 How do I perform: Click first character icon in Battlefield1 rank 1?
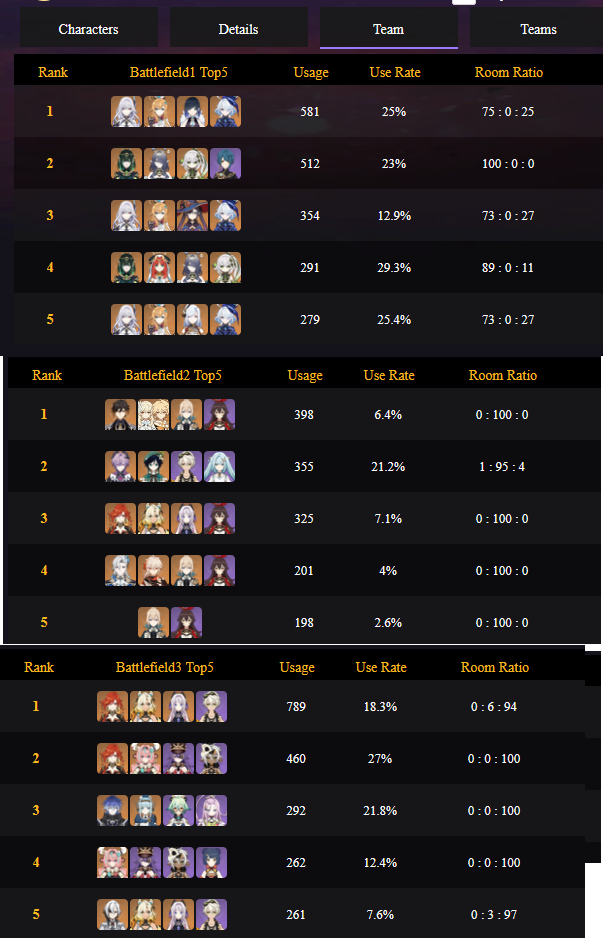126,111
